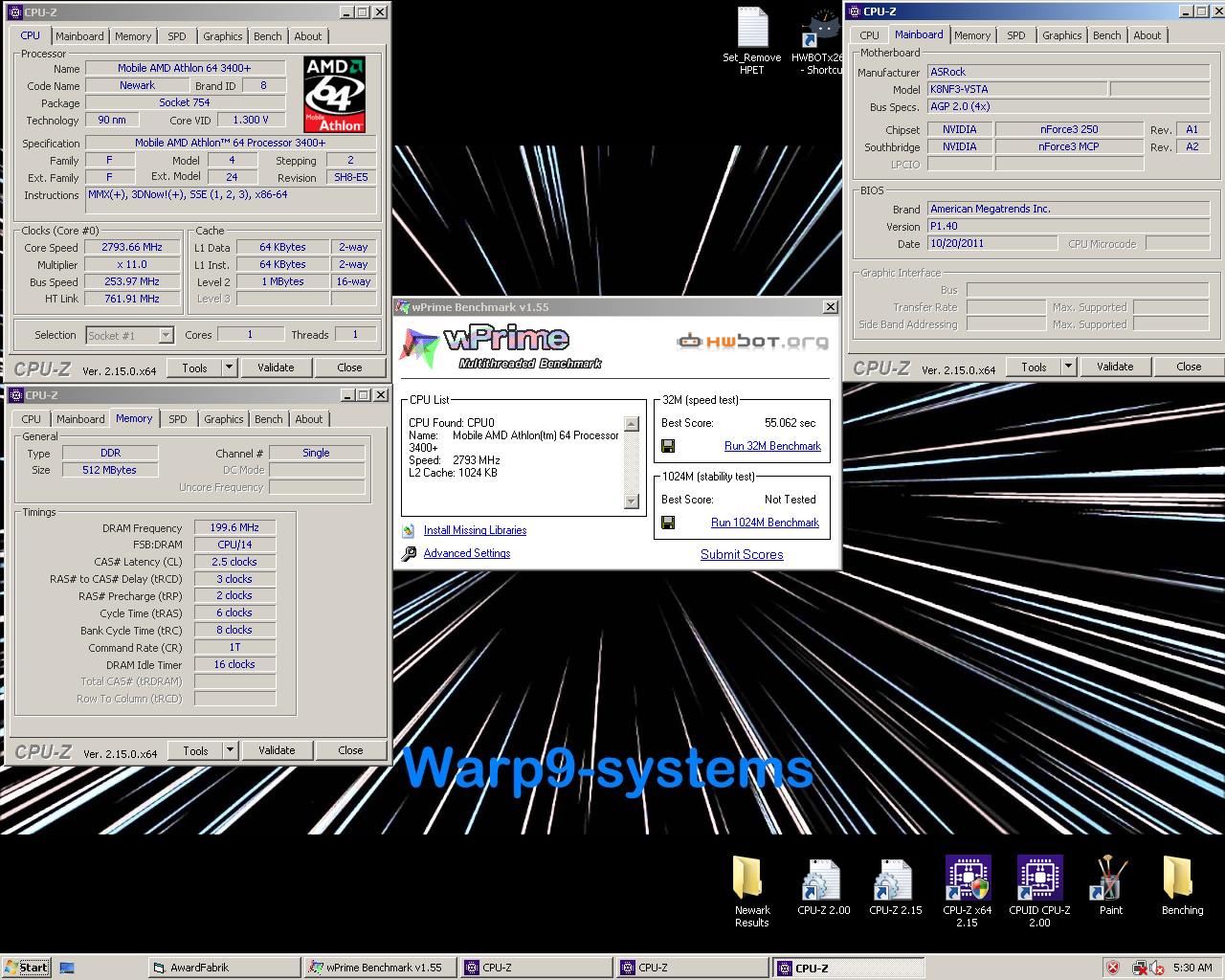The image size is (1225, 980).
Task: Open About tab in Mainboard CPU-Z window
Action: click(x=1147, y=35)
